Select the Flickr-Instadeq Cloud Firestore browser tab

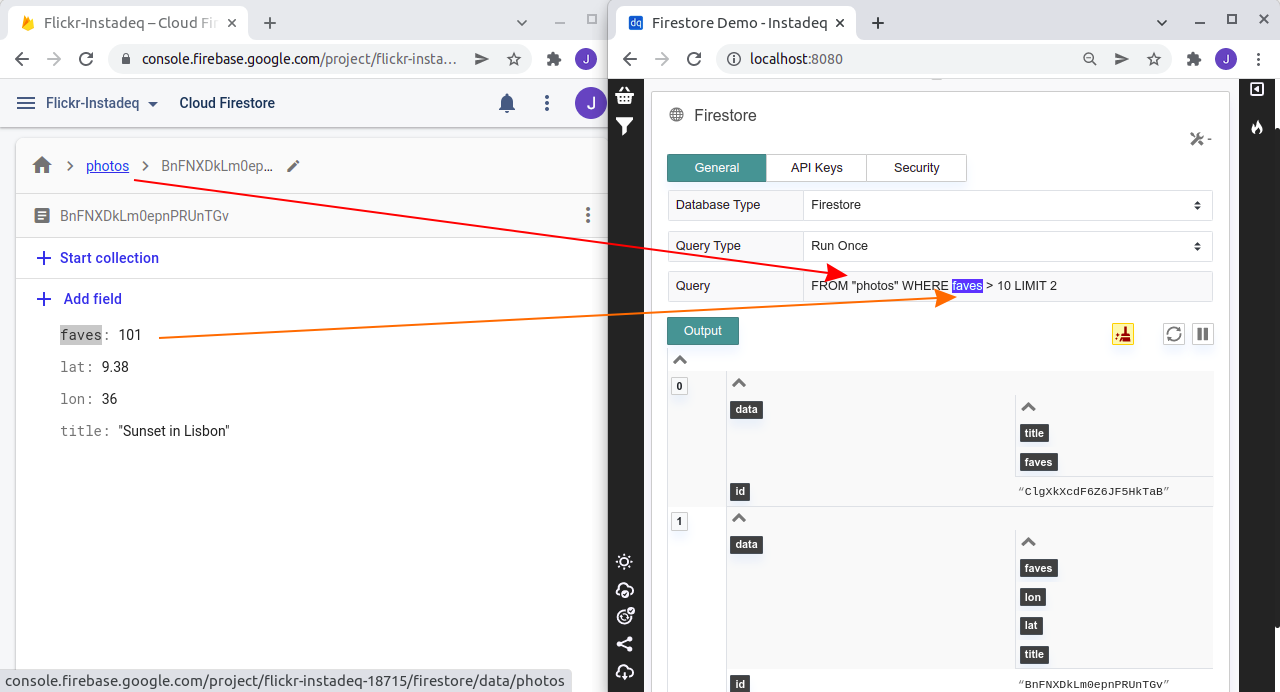tap(127, 22)
